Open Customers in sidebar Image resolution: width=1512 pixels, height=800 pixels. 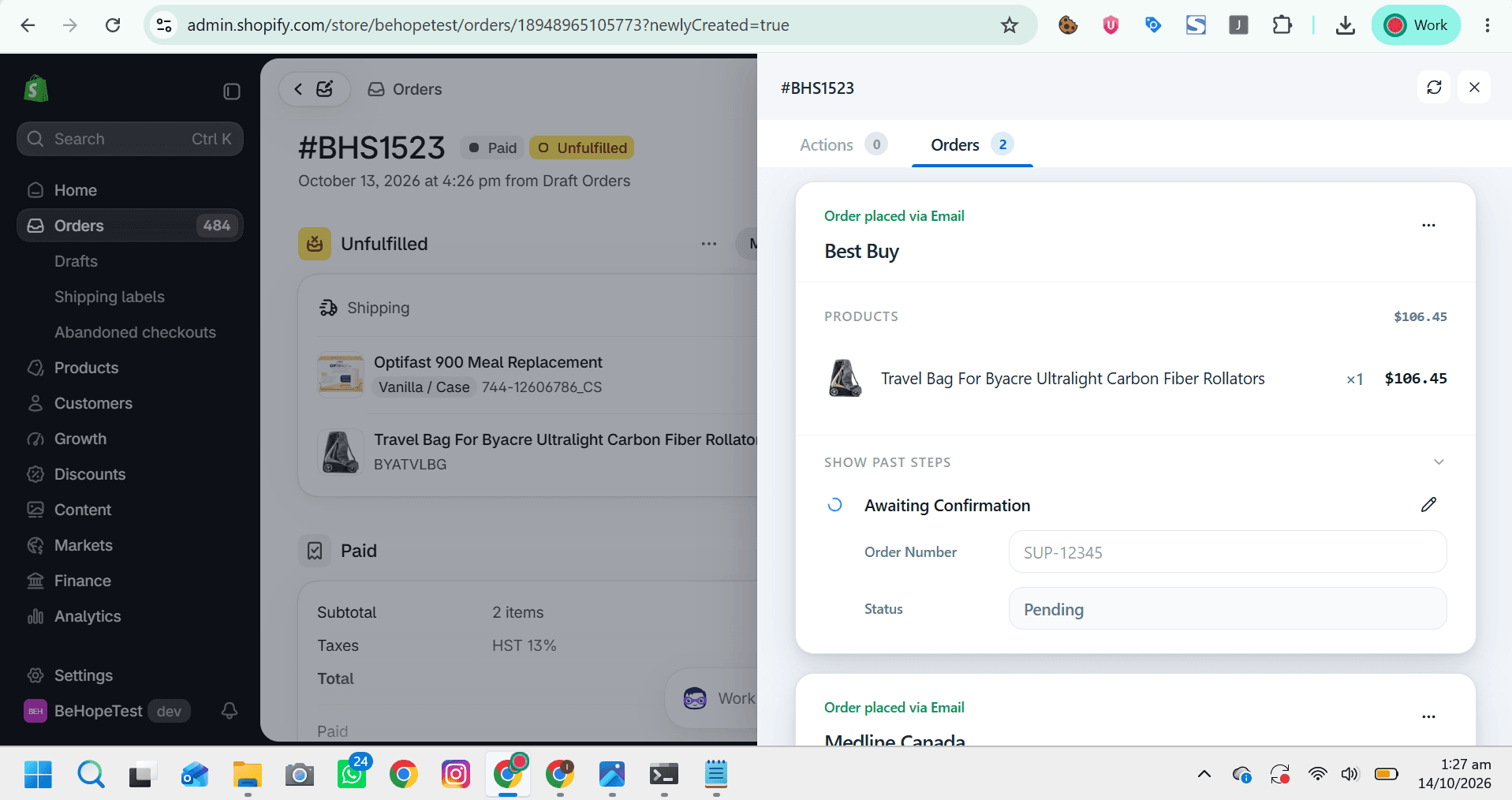(x=93, y=403)
